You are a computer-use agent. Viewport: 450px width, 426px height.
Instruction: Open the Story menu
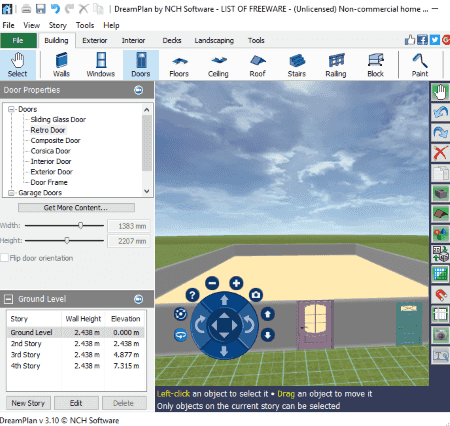click(58, 25)
